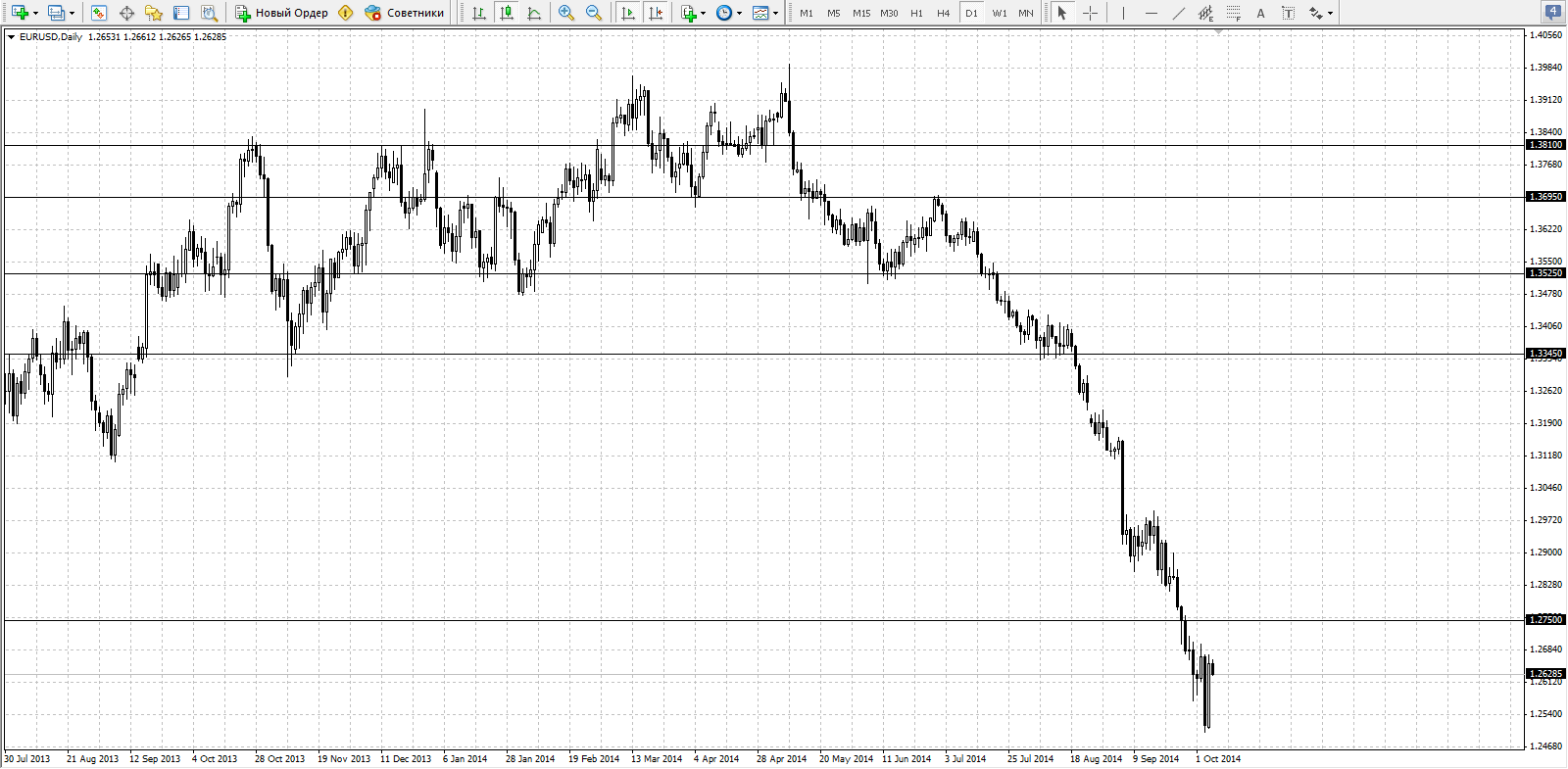Open the Data Window crosshair icon
This screenshot has height=769, width=1568.
126,13
